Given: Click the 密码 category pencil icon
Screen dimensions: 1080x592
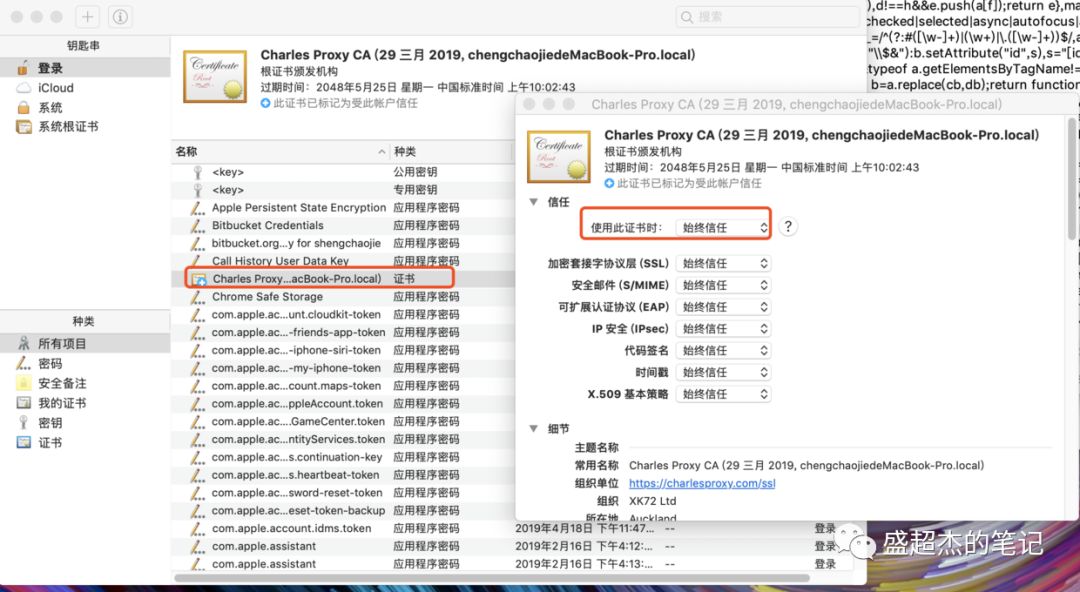Looking at the screenshot, I should pyautogui.click(x=23, y=363).
